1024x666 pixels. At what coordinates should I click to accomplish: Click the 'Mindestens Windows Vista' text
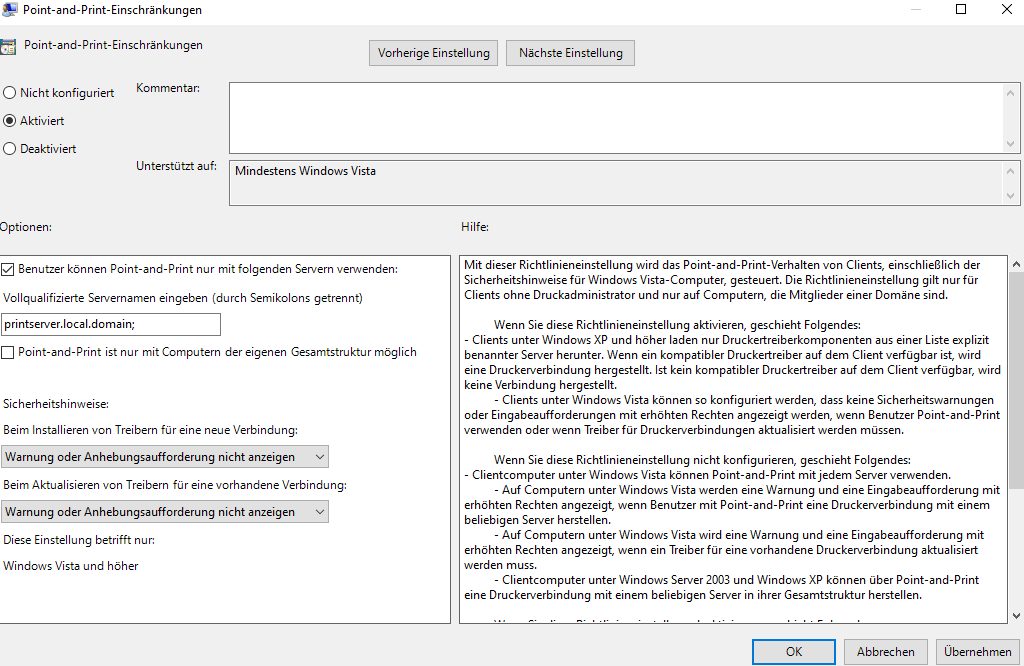pyautogui.click(x=305, y=171)
